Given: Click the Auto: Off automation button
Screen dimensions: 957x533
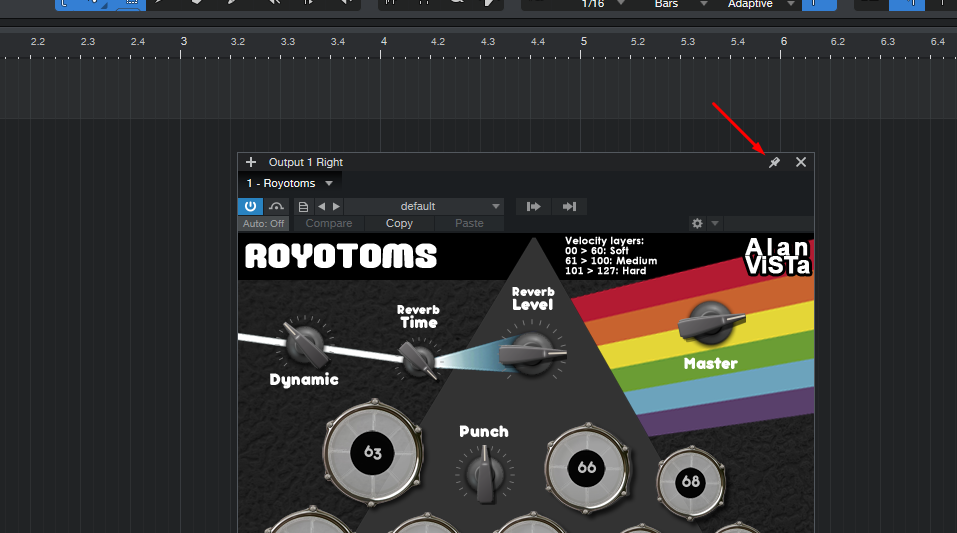Looking at the screenshot, I should (263, 223).
